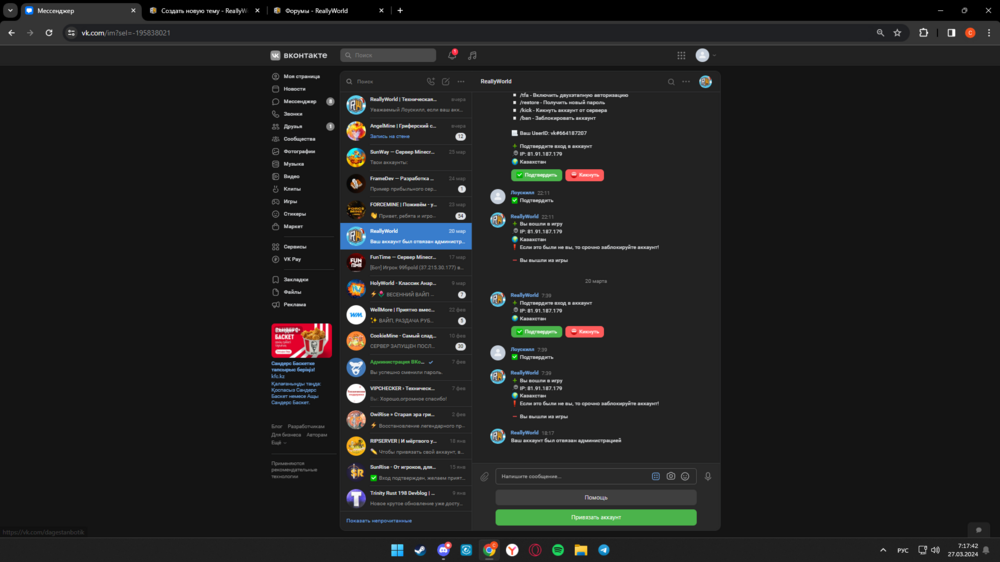Open VK Pay icon in sidebar
Viewport: 1000px width, 562px height.
pos(276,260)
